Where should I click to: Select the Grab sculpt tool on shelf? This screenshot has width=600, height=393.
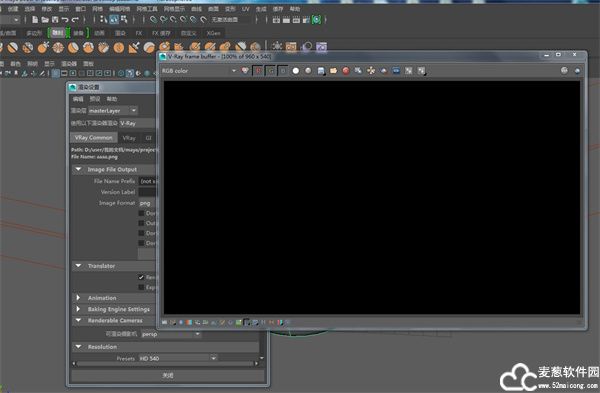coord(43,47)
